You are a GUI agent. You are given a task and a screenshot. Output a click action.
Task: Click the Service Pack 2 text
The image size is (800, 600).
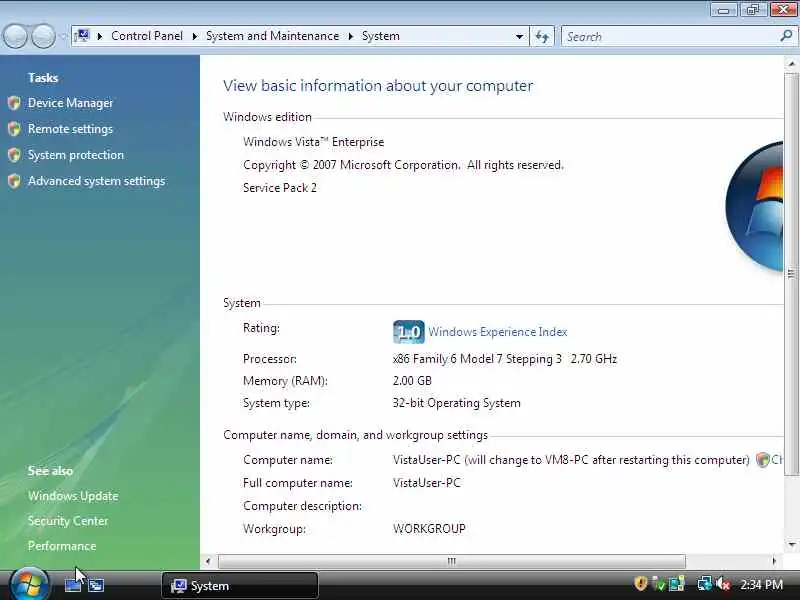(x=280, y=188)
